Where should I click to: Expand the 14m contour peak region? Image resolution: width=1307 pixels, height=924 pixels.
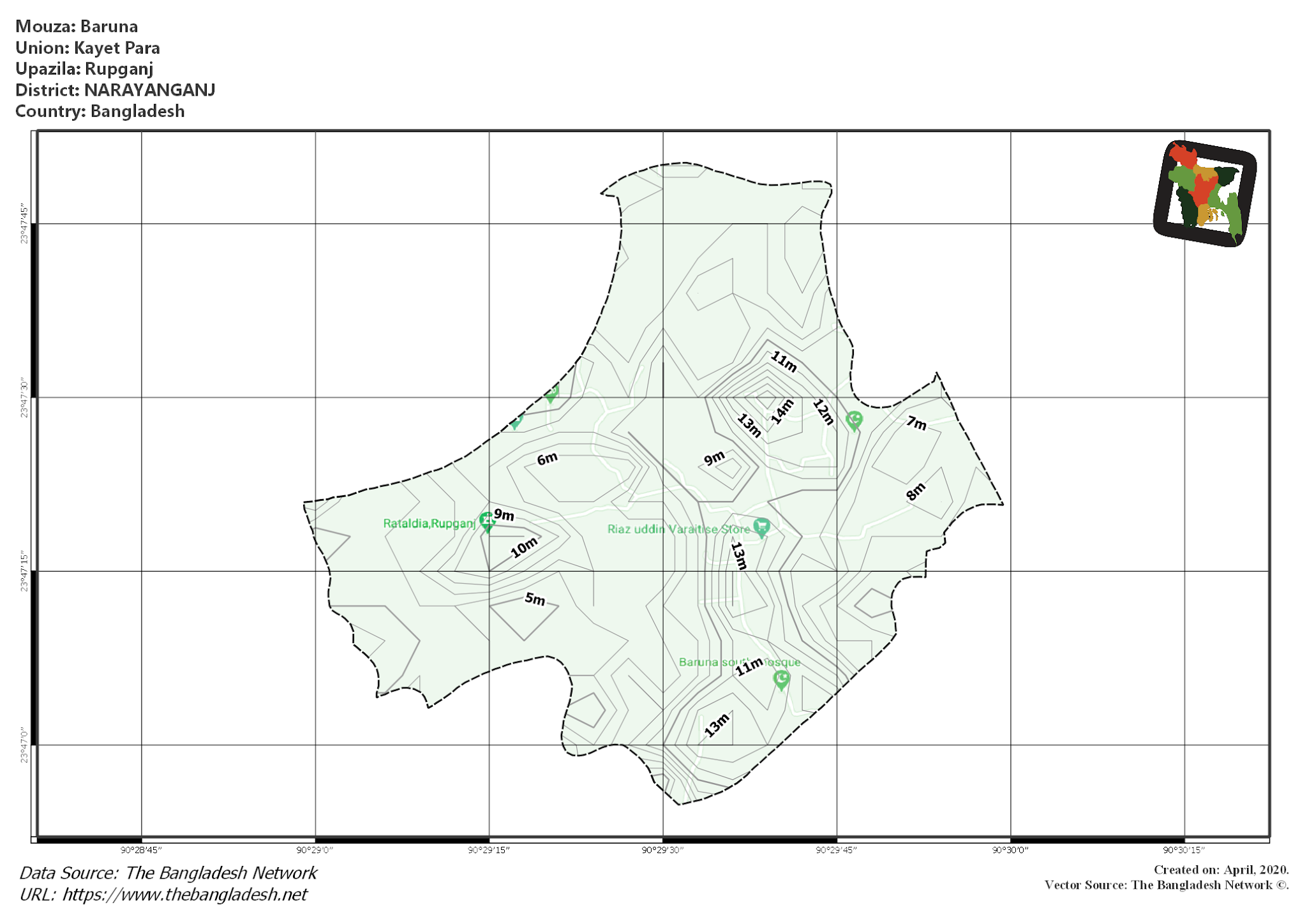click(x=782, y=411)
